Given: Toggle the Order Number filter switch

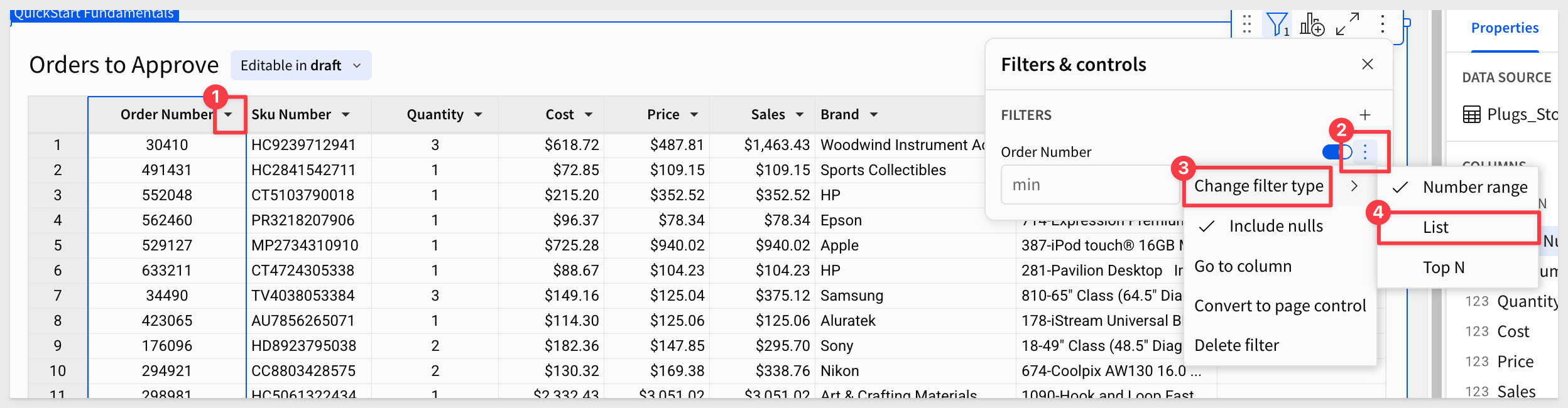Looking at the screenshot, I should click(1336, 152).
